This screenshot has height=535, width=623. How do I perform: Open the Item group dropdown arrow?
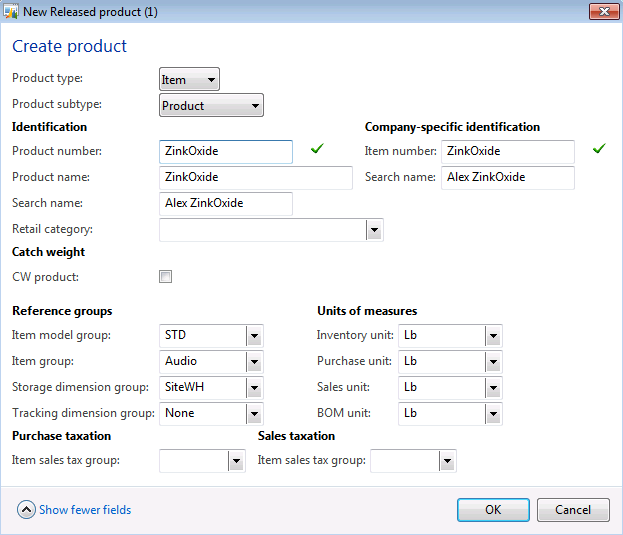click(254, 362)
